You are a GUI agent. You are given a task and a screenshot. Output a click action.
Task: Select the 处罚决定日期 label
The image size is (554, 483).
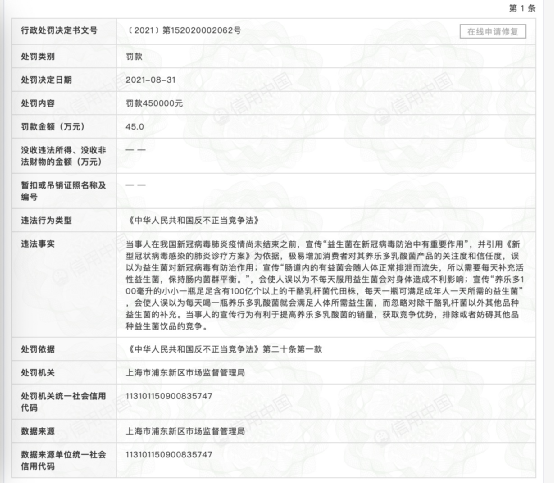[x=46, y=80]
